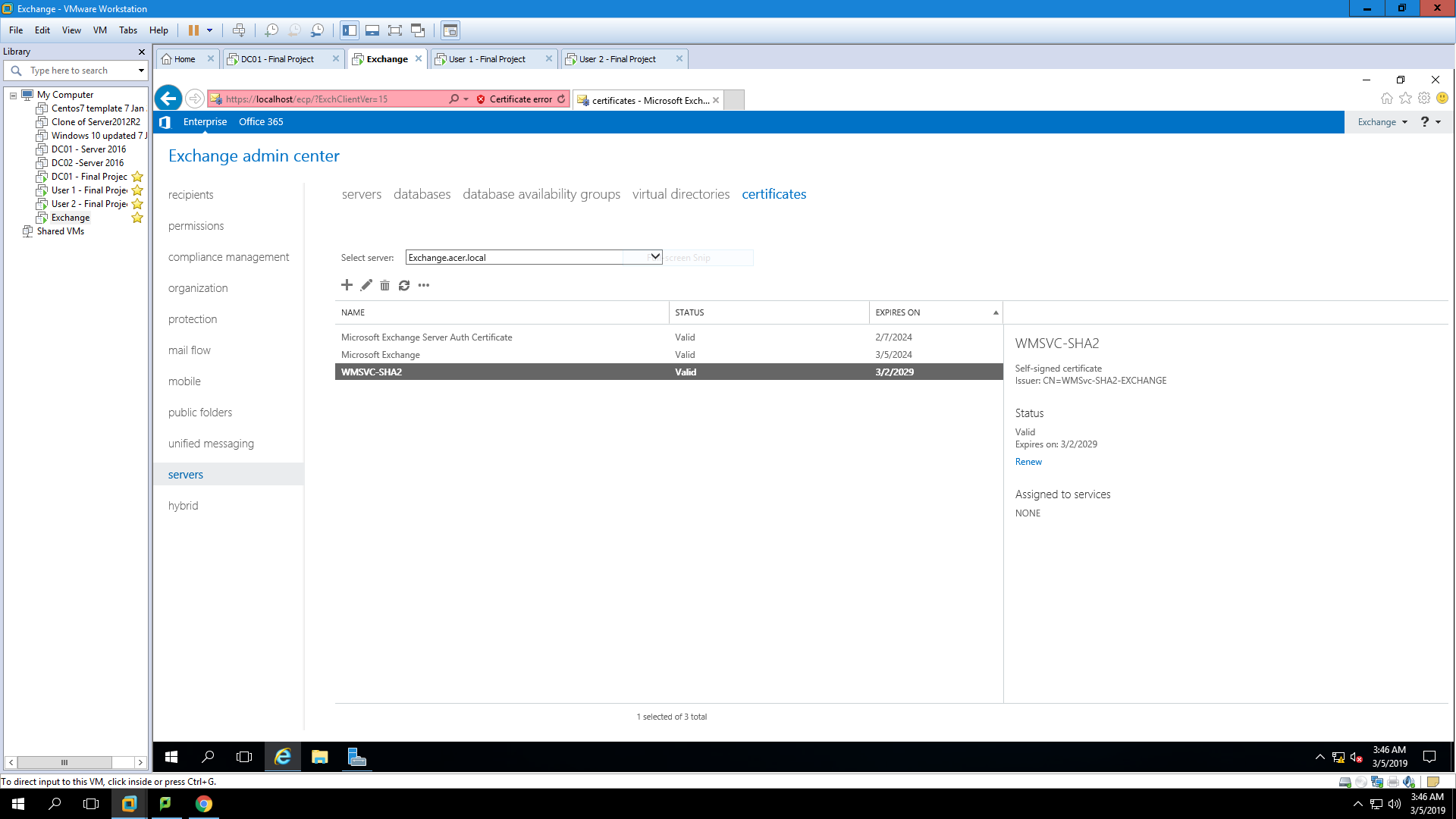Click the browser favorites star icon
1456x819 pixels.
point(1405,99)
